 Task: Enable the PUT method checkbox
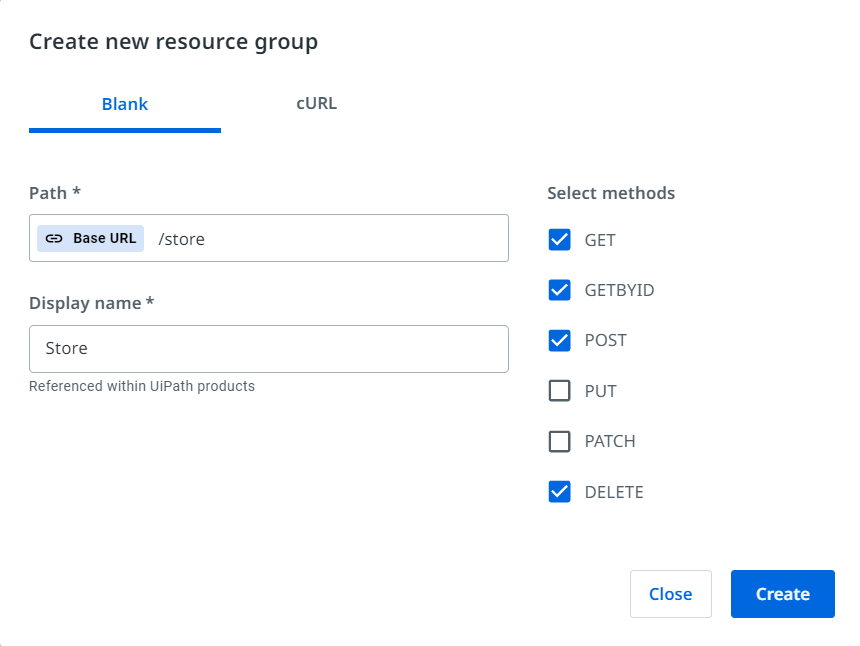[559, 391]
